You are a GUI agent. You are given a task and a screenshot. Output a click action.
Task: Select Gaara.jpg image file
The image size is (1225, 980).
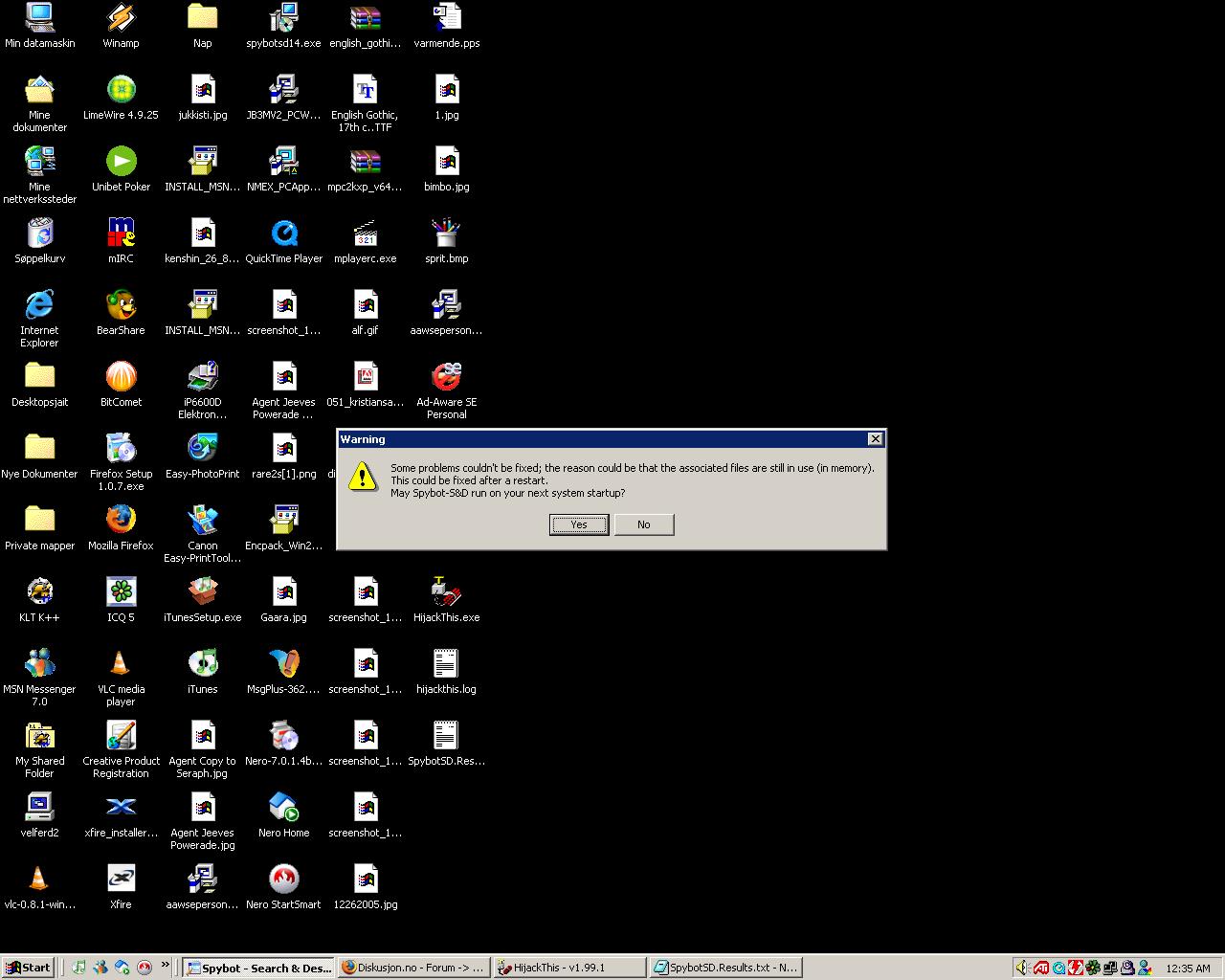284,600
